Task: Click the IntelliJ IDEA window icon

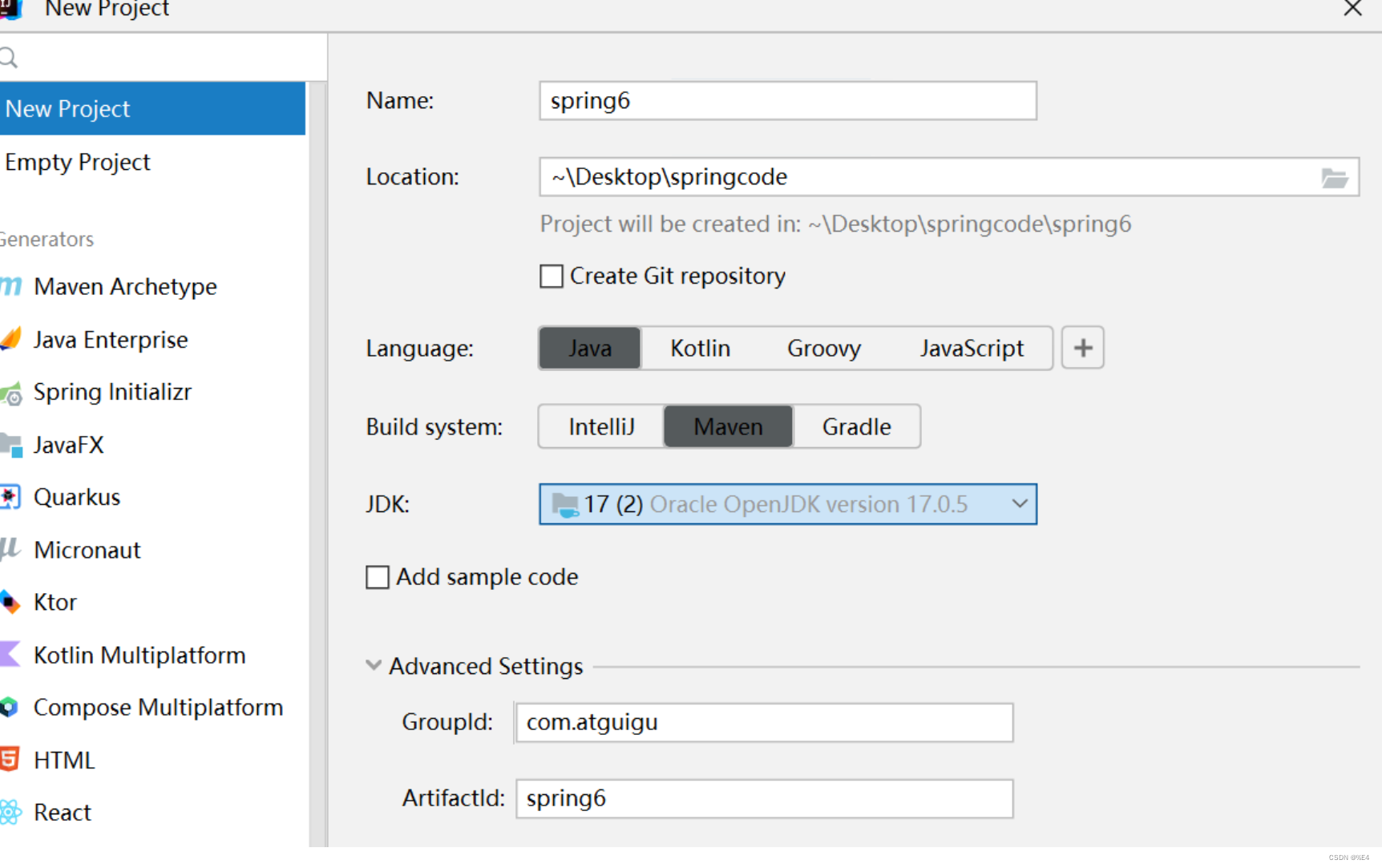Action: pos(11,9)
